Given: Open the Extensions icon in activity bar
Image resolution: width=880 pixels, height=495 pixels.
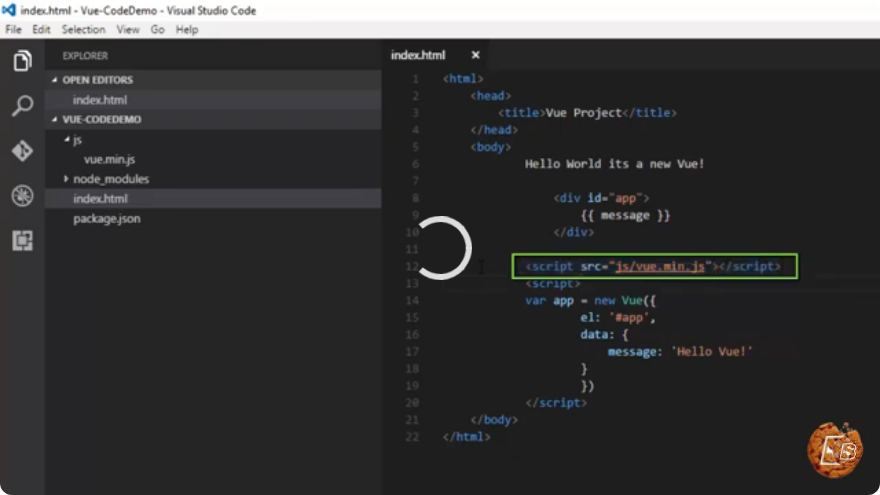Looking at the screenshot, I should pos(22,241).
